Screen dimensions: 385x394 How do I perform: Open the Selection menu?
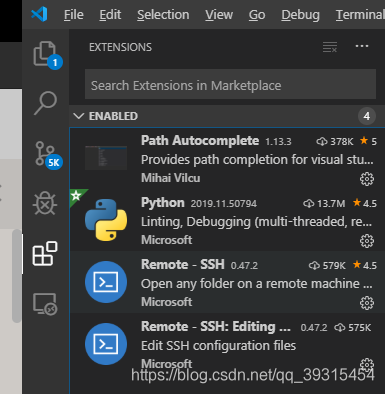(x=163, y=15)
